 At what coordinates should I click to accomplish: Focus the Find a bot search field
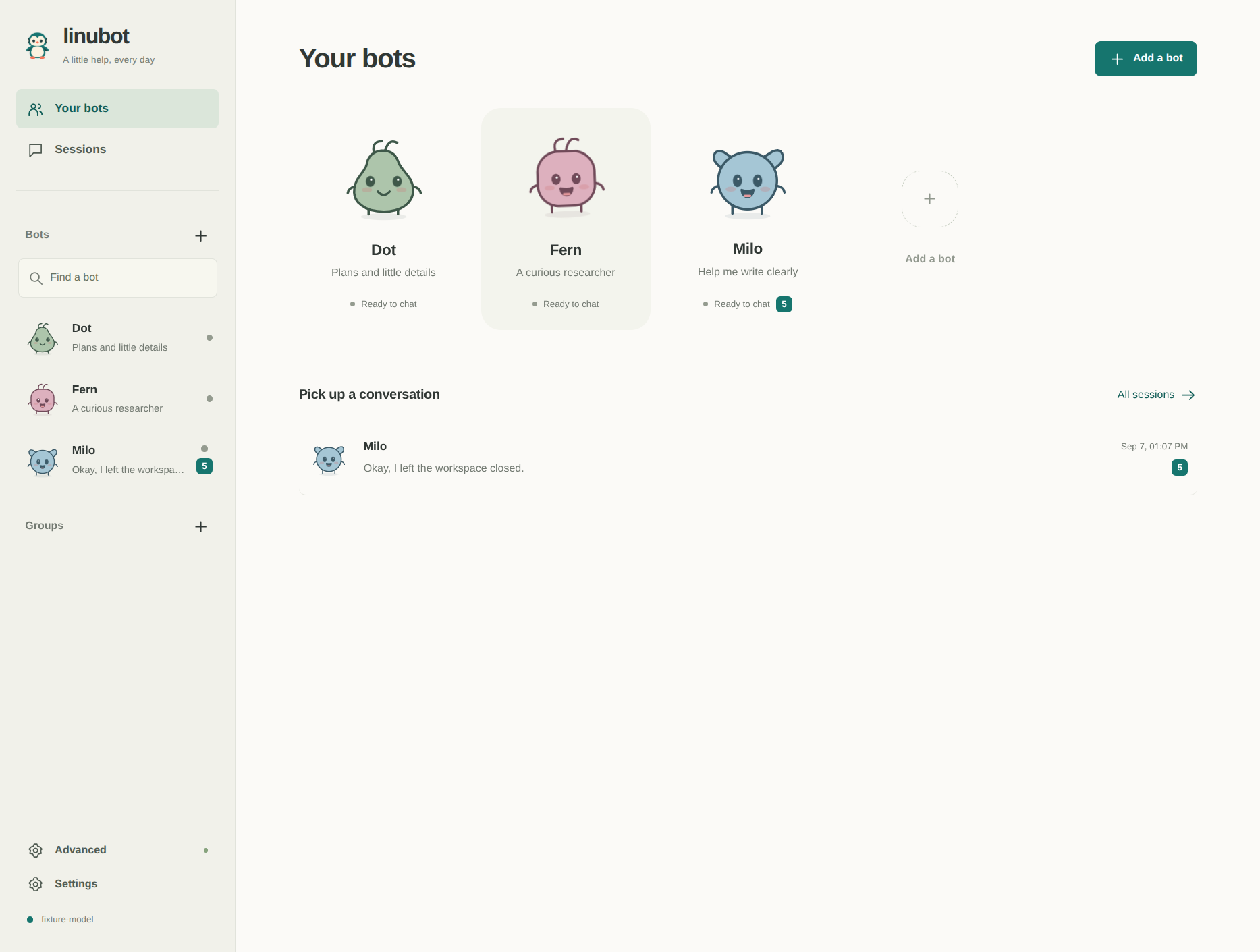(x=117, y=278)
